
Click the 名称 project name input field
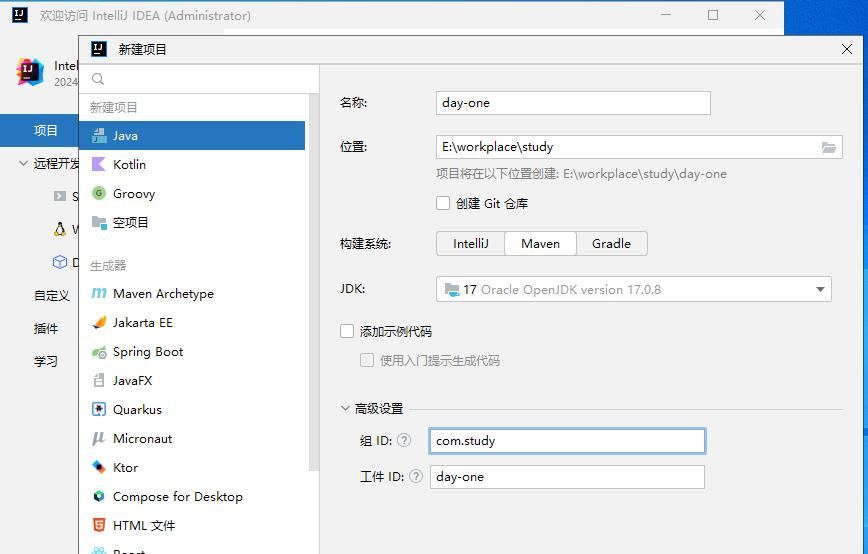coord(573,103)
